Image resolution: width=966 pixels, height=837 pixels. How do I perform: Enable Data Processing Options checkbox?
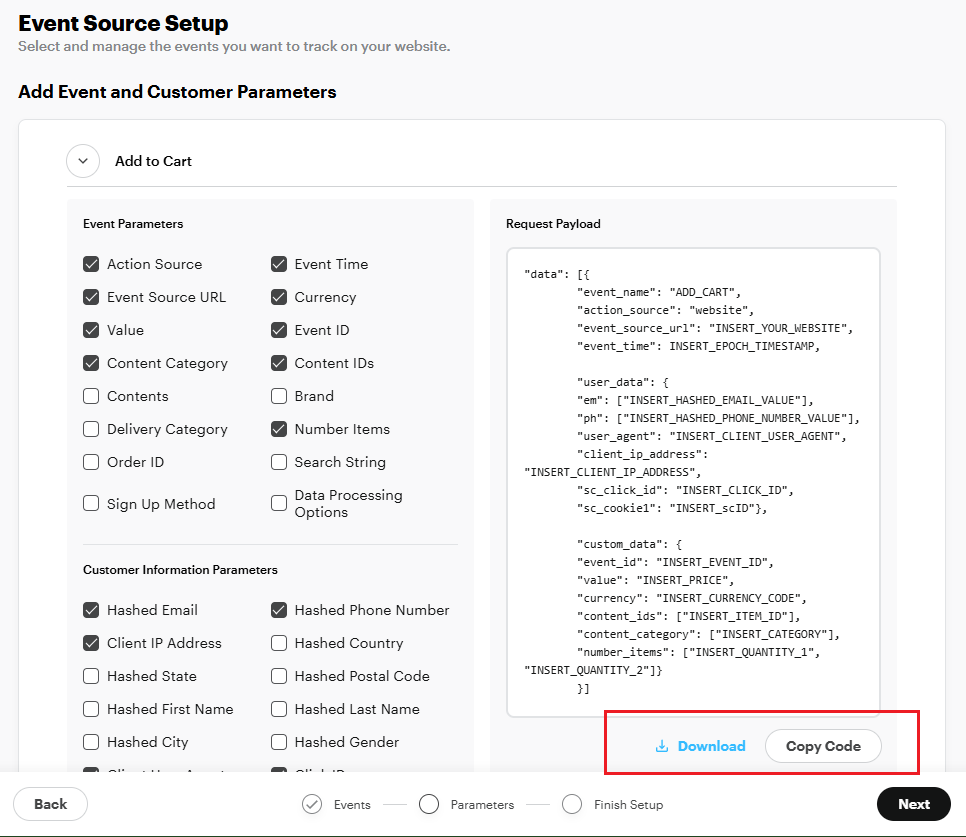(279, 503)
